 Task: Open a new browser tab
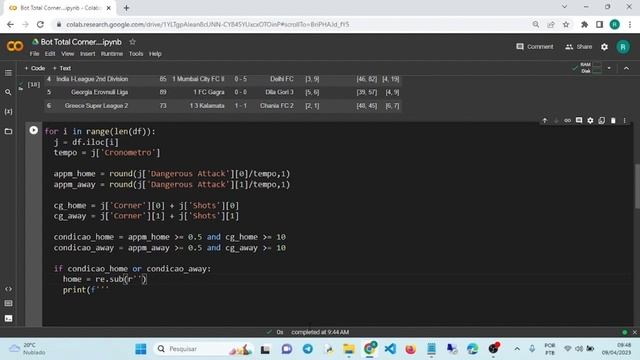click(x=126, y=8)
